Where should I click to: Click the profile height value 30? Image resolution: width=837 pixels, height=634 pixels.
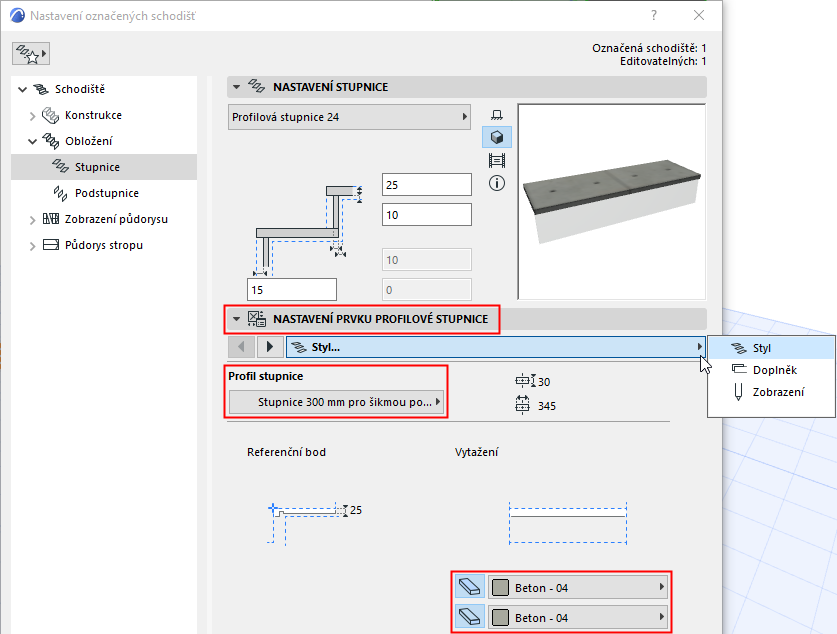pos(544,382)
